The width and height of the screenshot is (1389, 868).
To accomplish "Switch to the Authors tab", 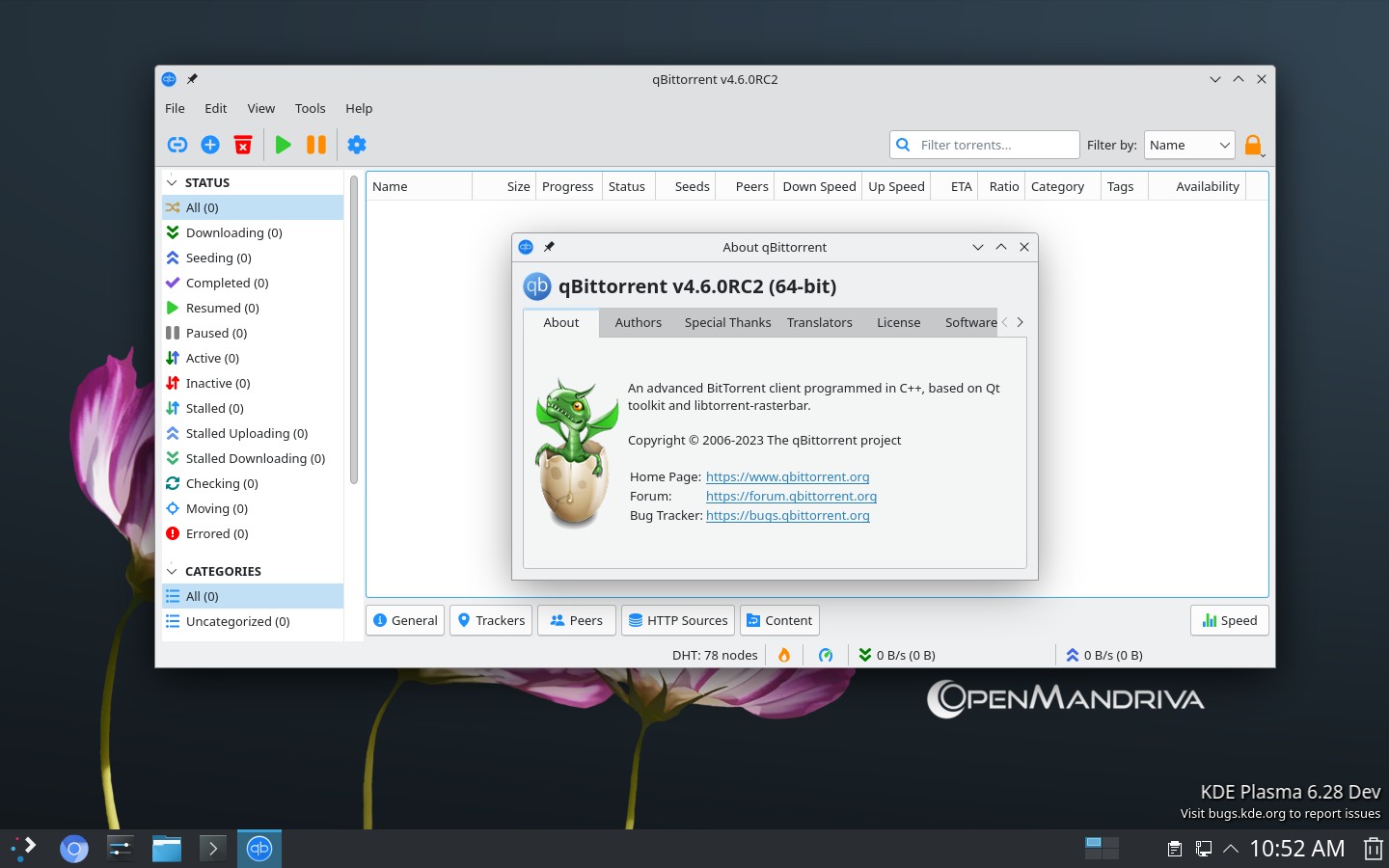I will [x=638, y=323].
